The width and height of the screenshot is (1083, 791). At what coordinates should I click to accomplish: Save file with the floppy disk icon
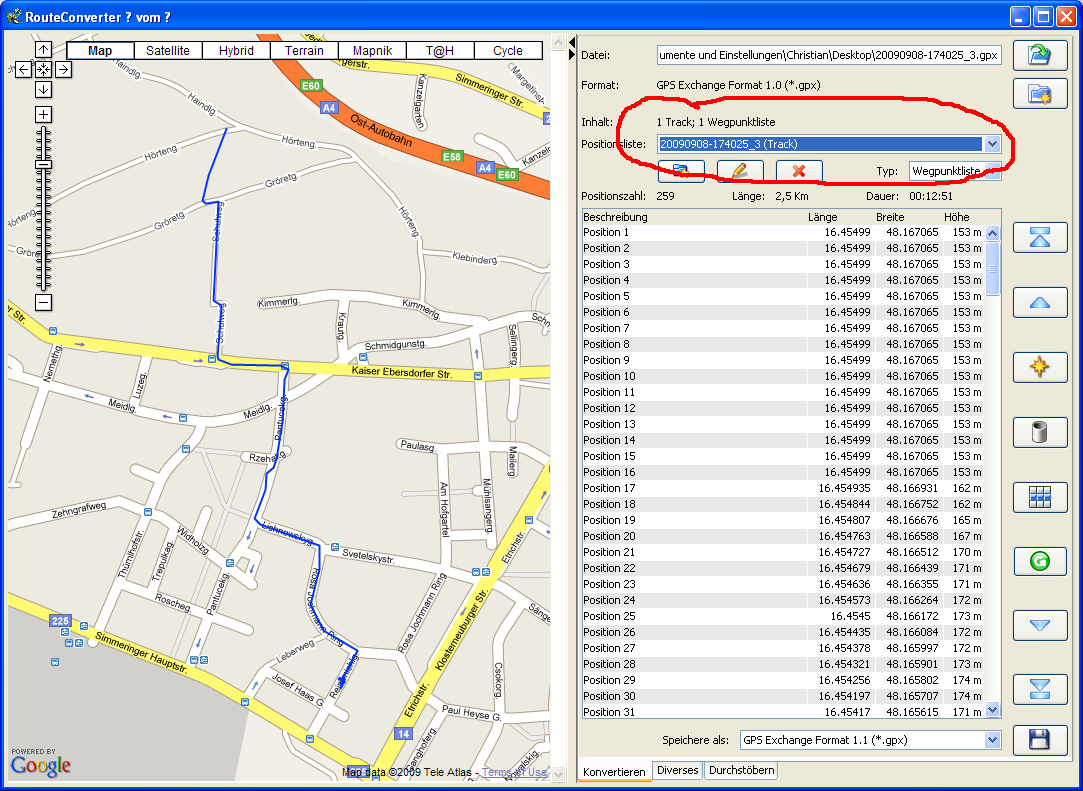1040,740
